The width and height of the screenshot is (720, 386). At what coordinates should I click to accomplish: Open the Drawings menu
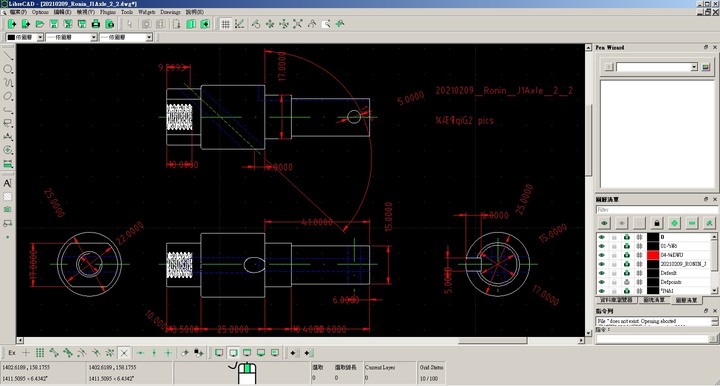170,12
